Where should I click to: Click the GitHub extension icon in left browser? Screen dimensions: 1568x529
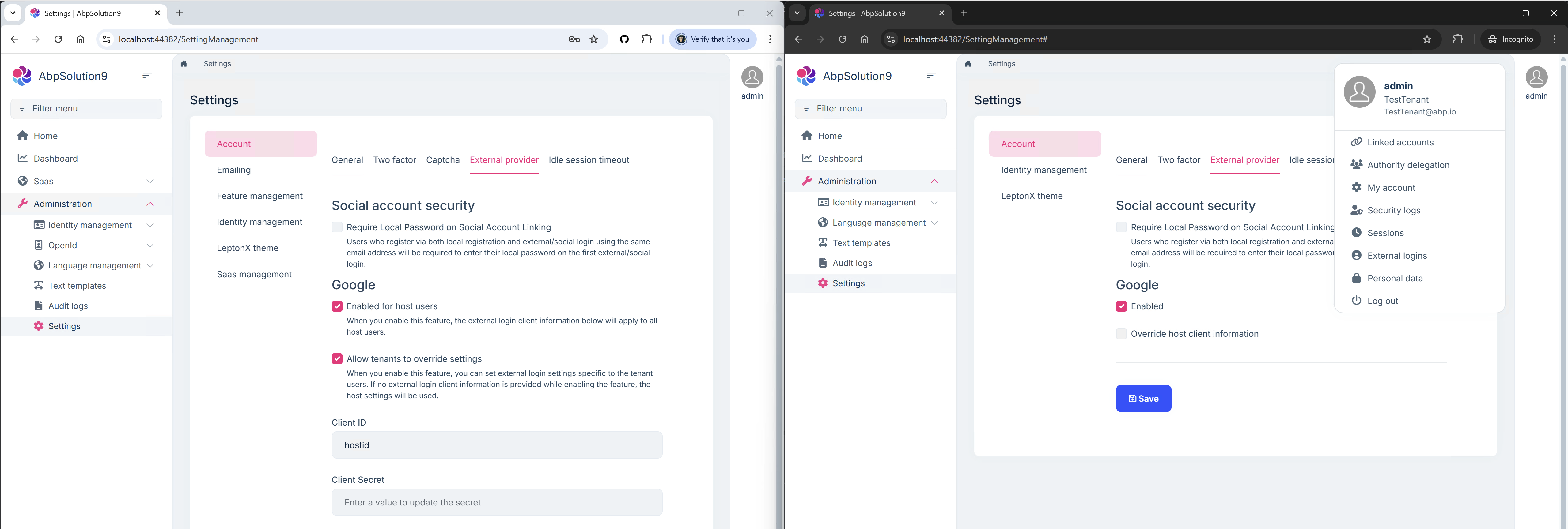624,39
